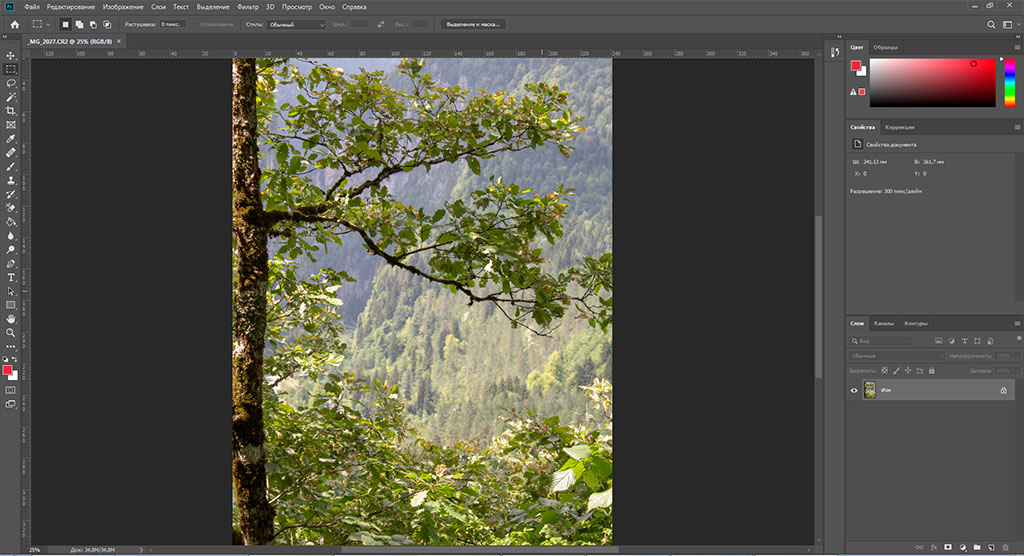Open the Фильтр menu
1024x556 pixels.
pyautogui.click(x=248, y=7)
